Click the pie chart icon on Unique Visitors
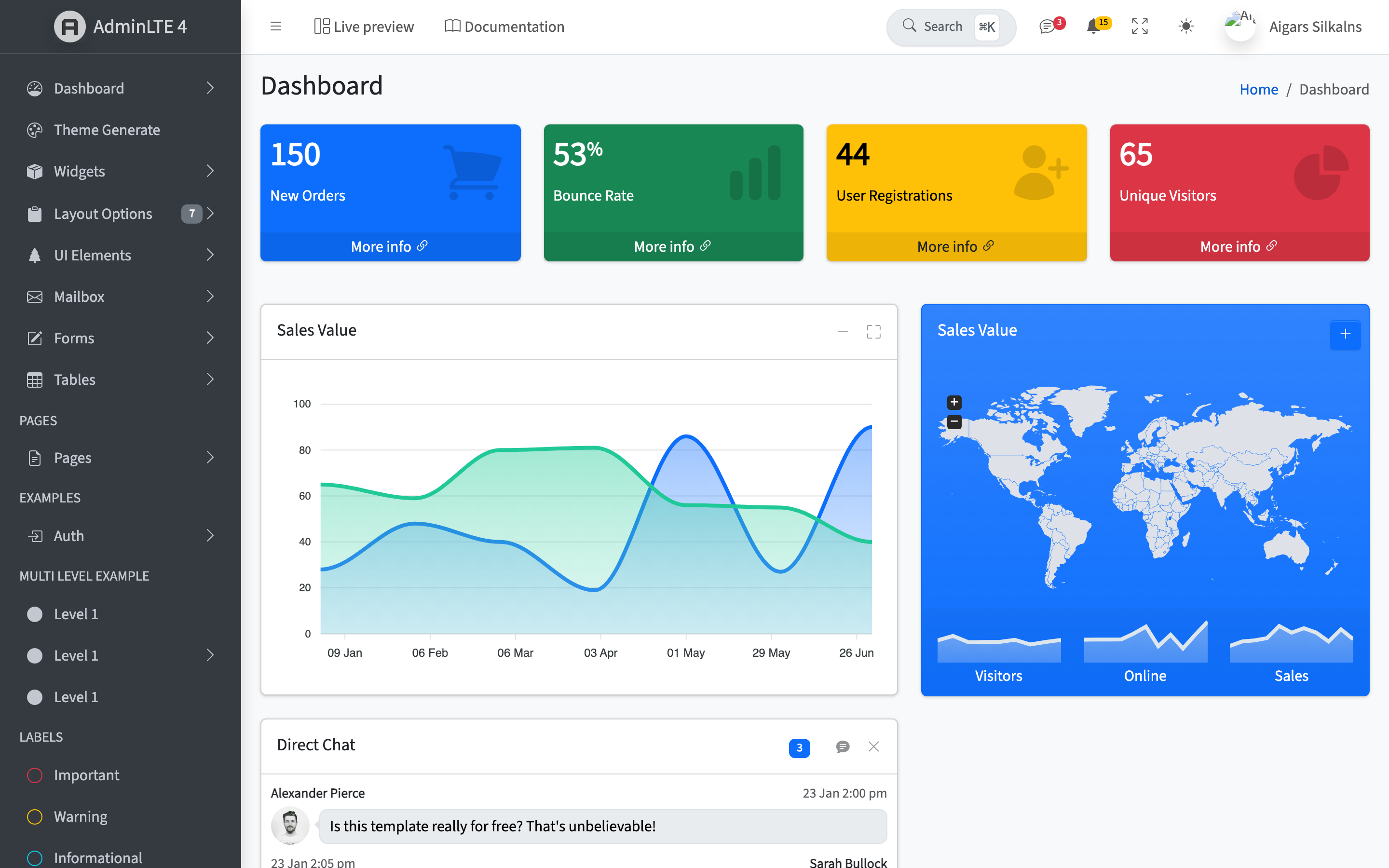 (x=1321, y=172)
